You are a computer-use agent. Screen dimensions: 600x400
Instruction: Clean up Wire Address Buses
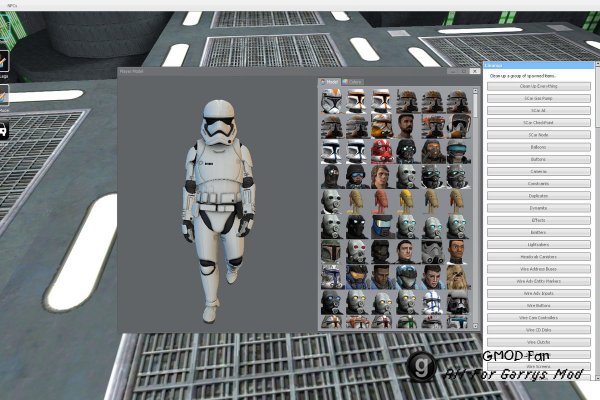coord(538,269)
